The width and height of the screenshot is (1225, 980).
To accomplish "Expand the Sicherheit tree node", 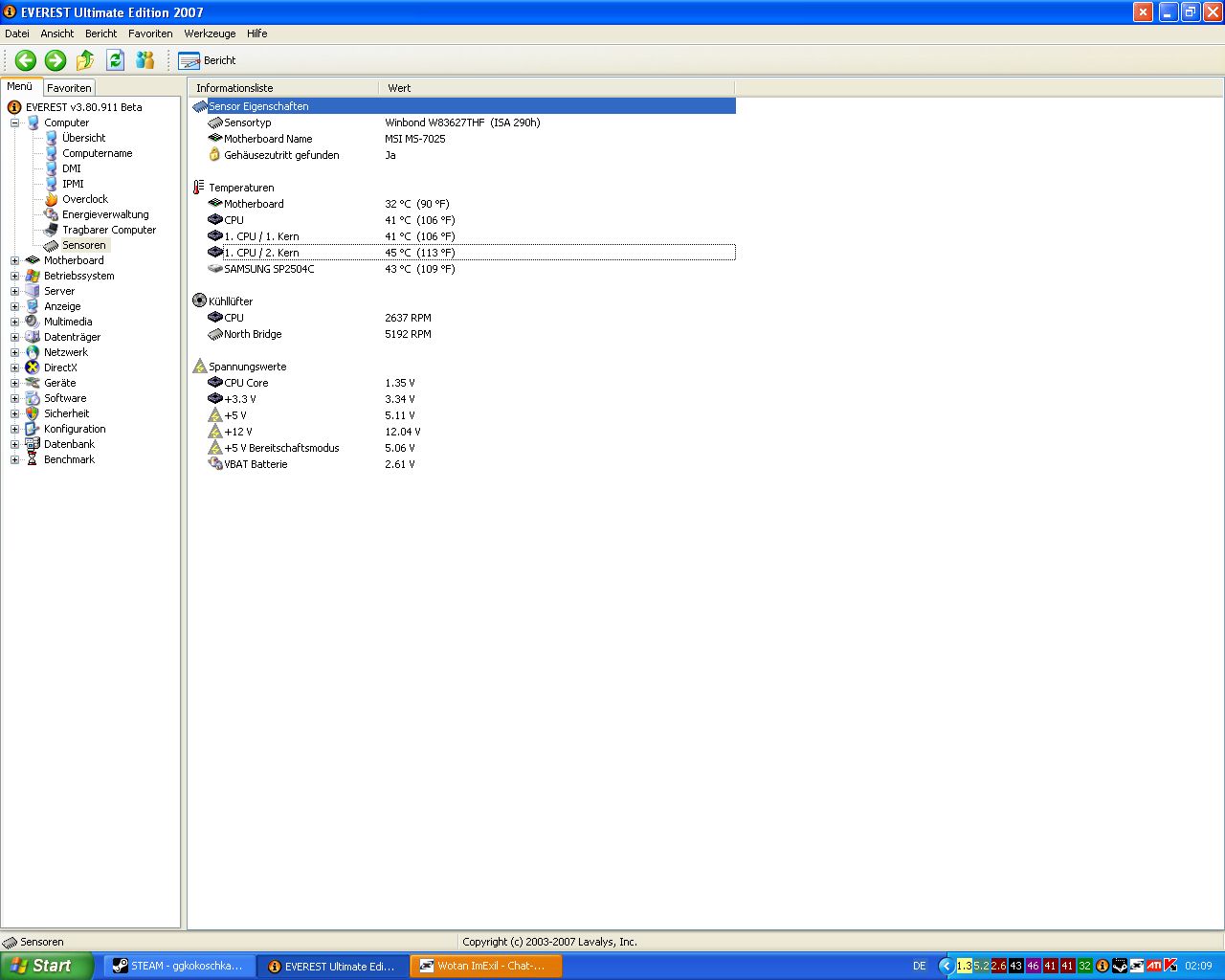I will pos(14,413).
